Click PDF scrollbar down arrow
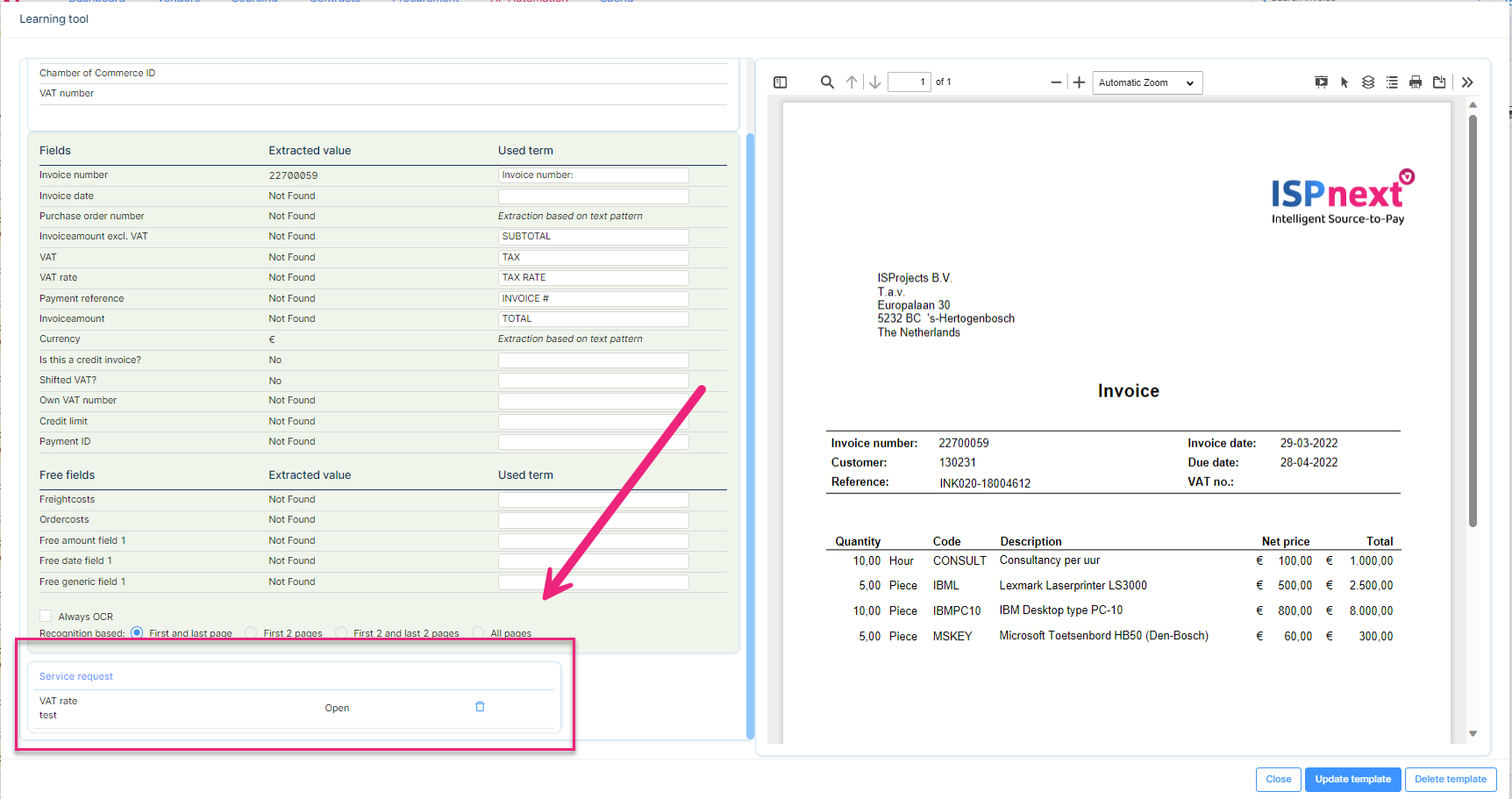 (1473, 734)
